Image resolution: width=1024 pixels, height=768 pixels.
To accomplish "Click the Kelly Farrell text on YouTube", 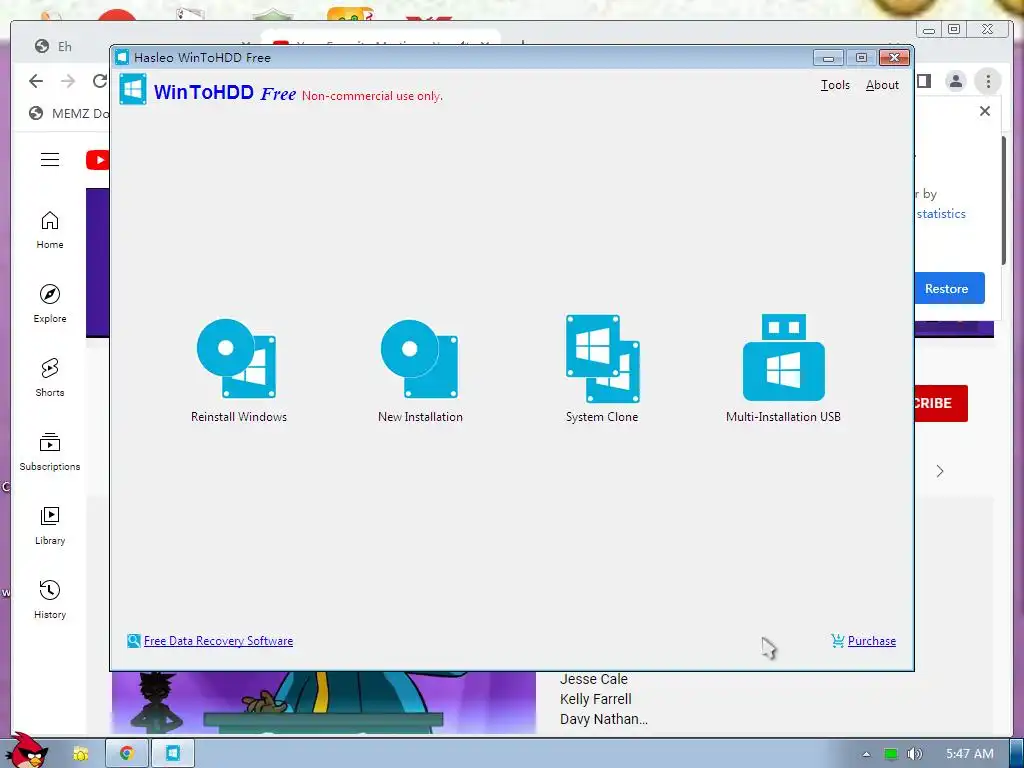I will point(596,699).
